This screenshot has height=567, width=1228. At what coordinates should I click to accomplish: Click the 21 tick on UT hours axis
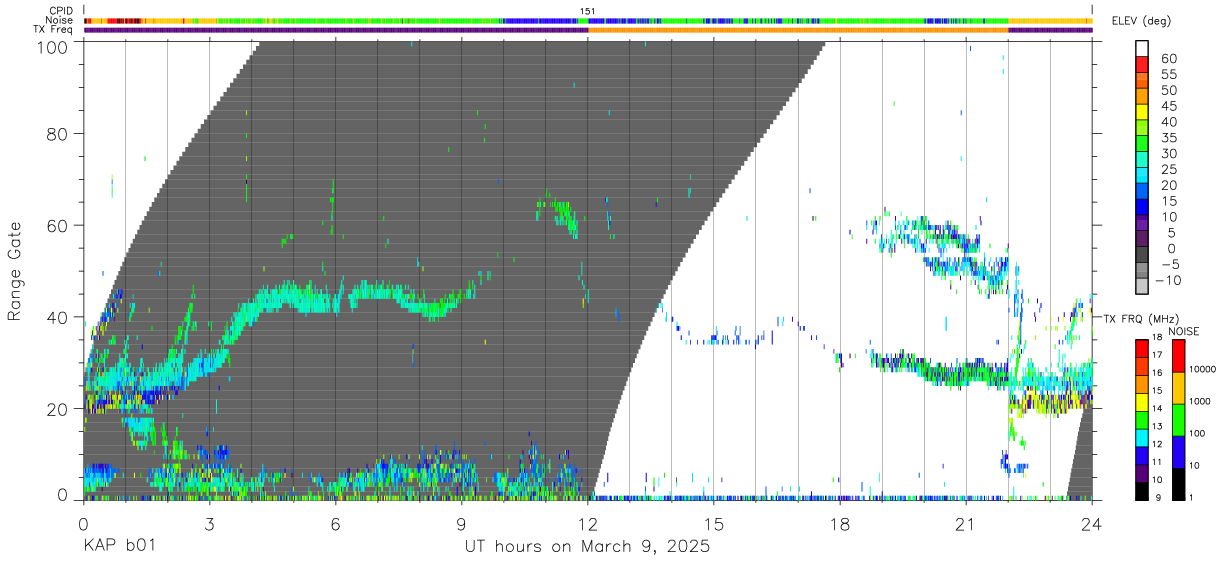[965, 523]
